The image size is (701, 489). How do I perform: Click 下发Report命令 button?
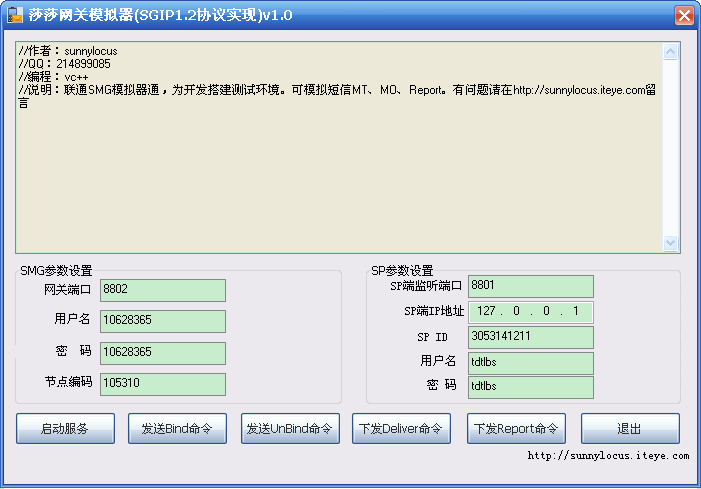pyautogui.click(x=516, y=429)
